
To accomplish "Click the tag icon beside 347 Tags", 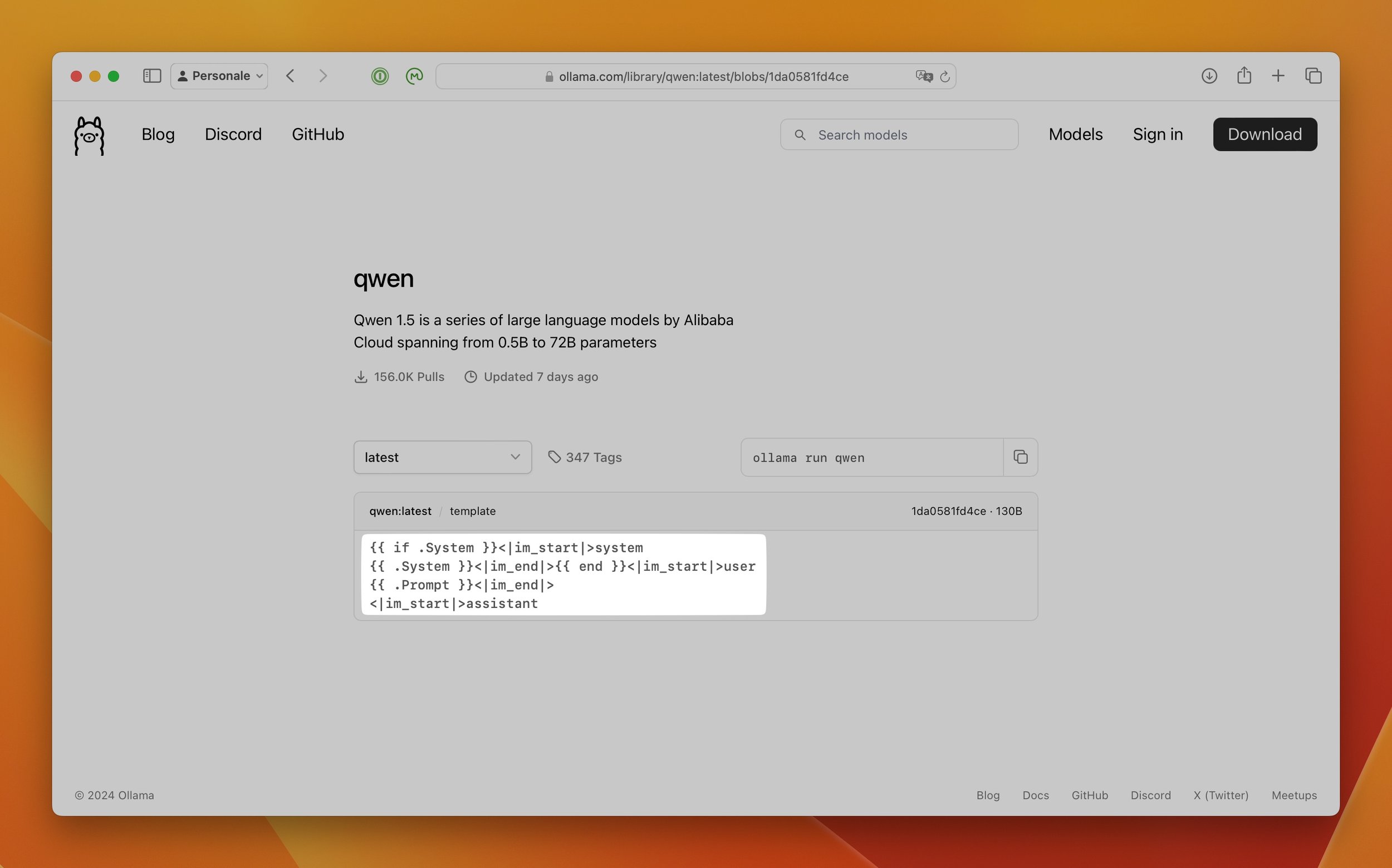I will 554,457.
